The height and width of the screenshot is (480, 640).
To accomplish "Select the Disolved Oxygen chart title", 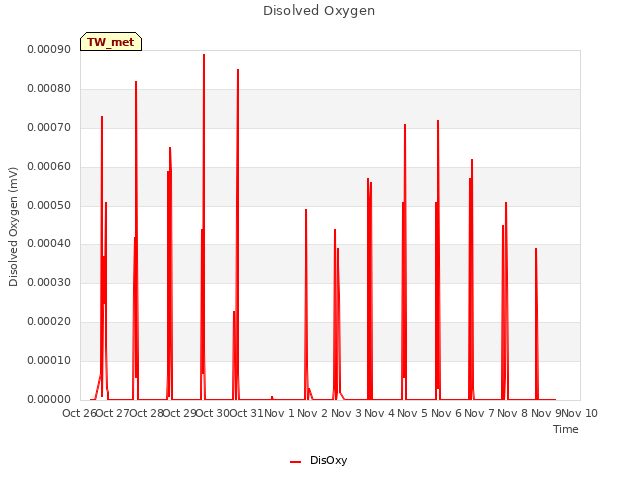I will point(319,11).
